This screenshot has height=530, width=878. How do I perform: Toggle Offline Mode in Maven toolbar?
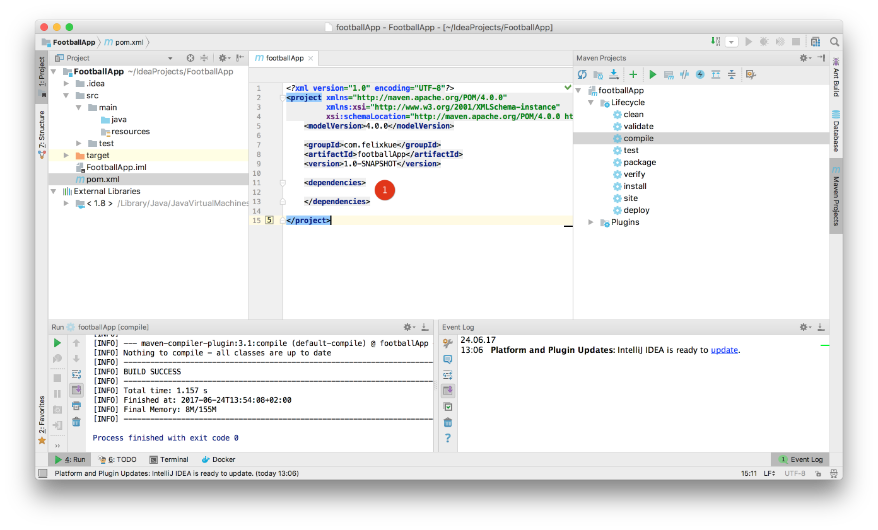point(685,75)
